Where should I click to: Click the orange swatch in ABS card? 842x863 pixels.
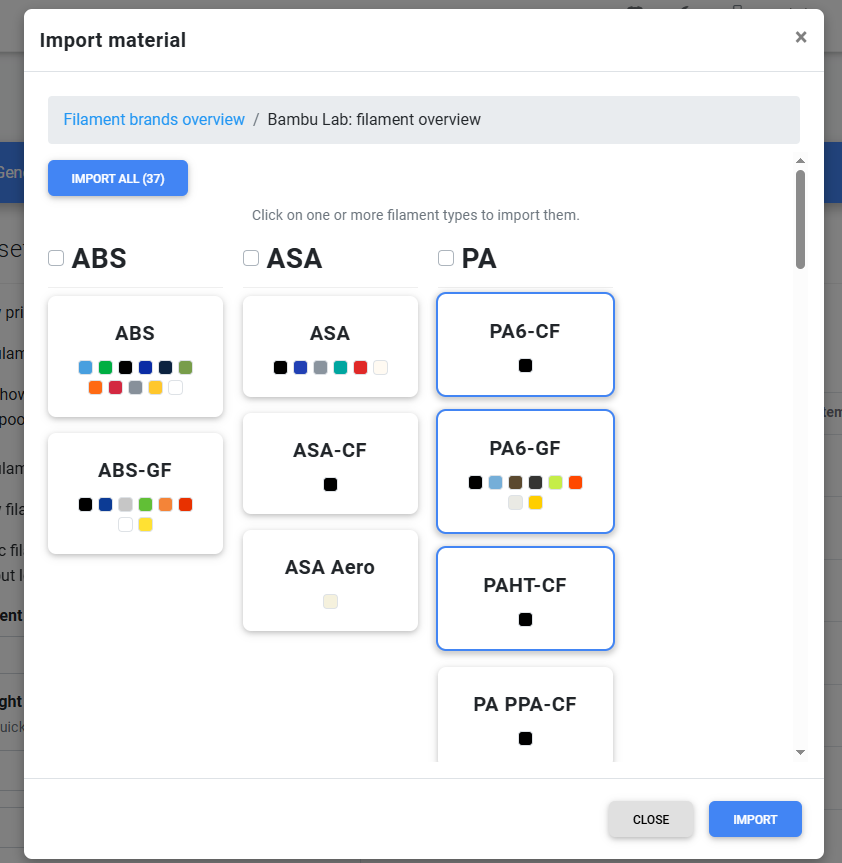pos(95,387)
